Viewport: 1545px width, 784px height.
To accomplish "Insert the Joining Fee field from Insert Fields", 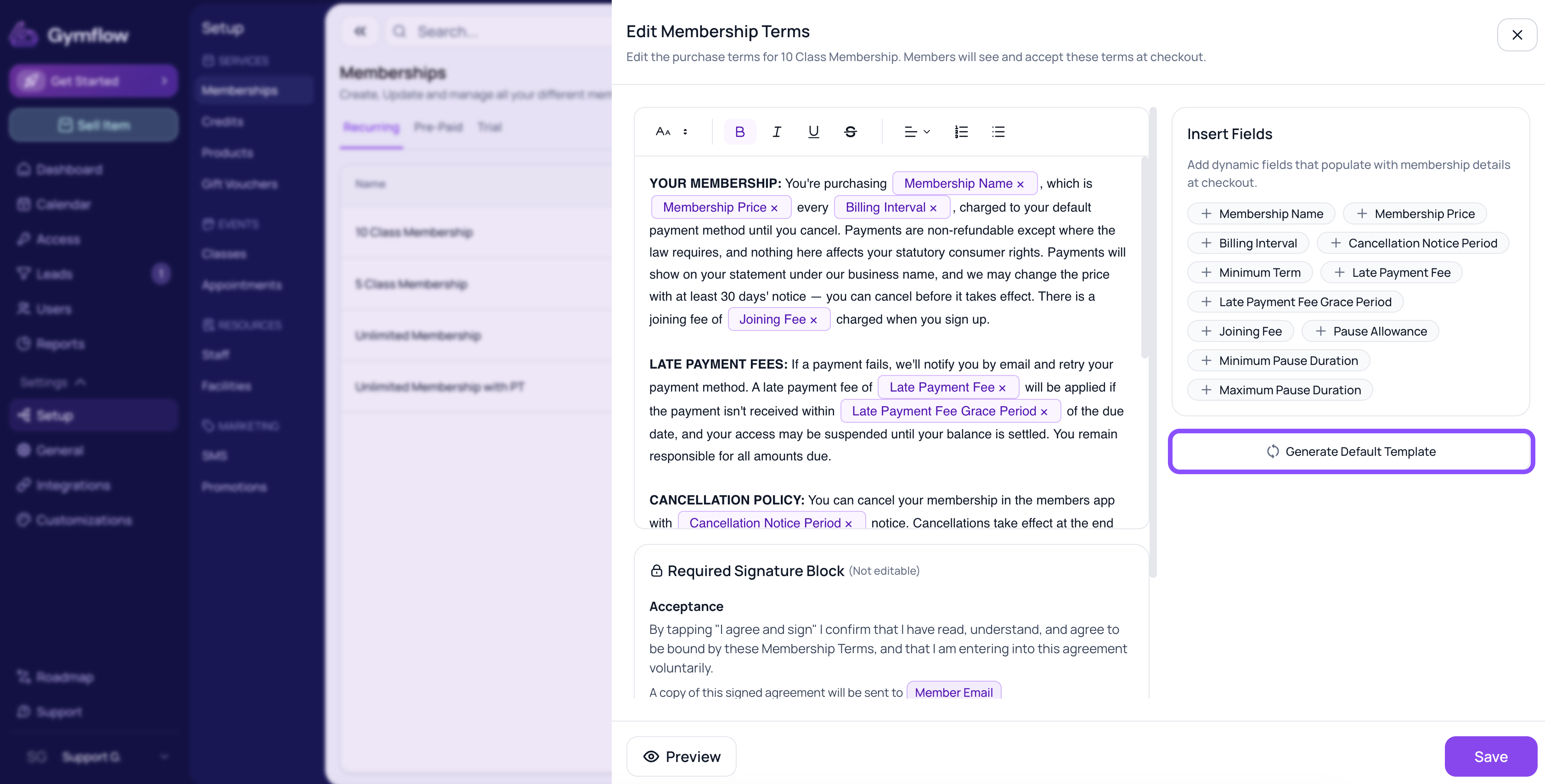I will [x=1241, y=331].
